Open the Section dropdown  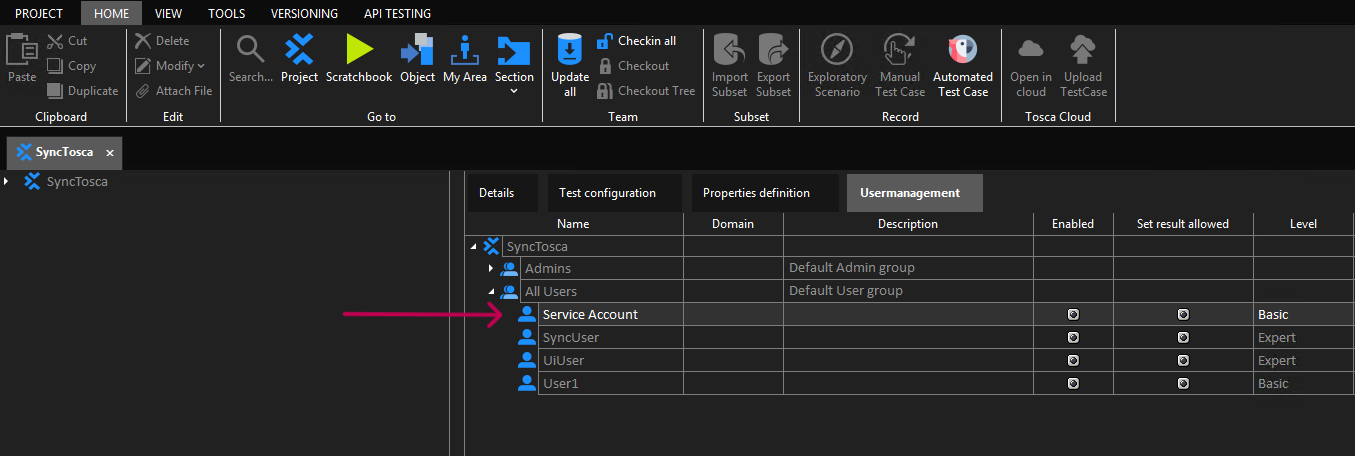click(x=514, y=90)
